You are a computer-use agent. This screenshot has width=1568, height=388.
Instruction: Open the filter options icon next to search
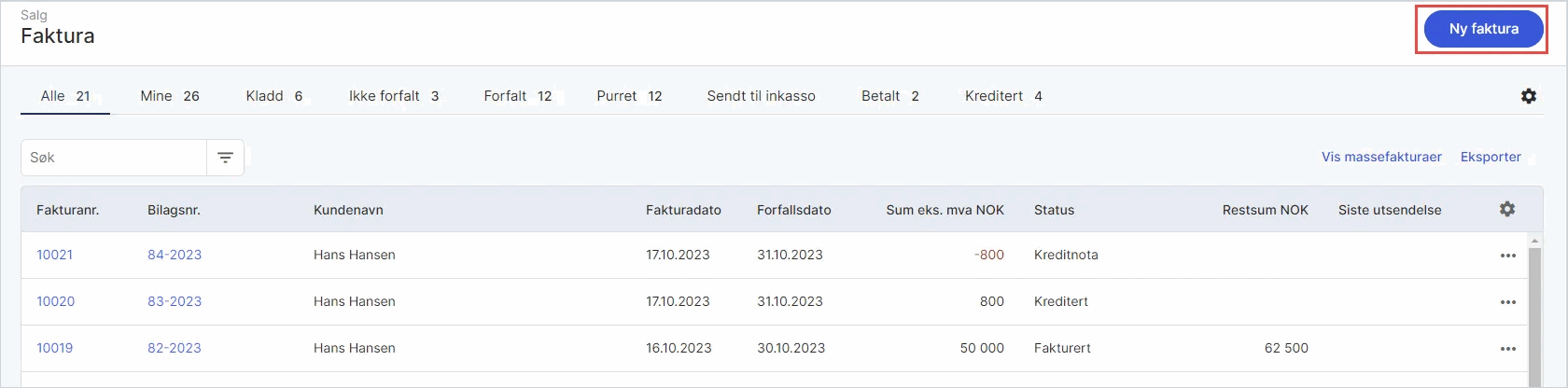tap(225, 158)
